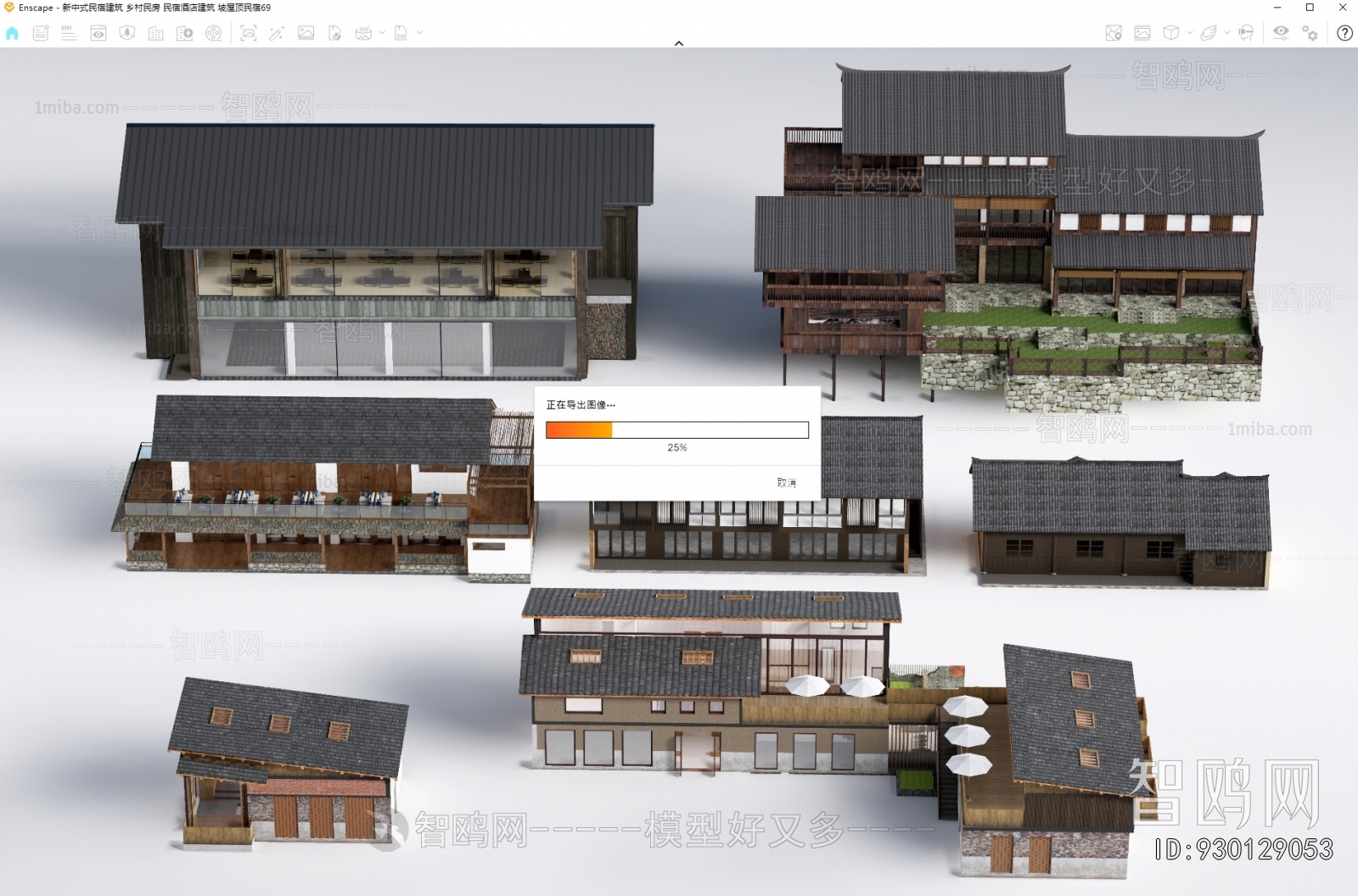Open the 360 panorama export tool
Viewport: 1358px width, 896px height.
pos(363,34)
